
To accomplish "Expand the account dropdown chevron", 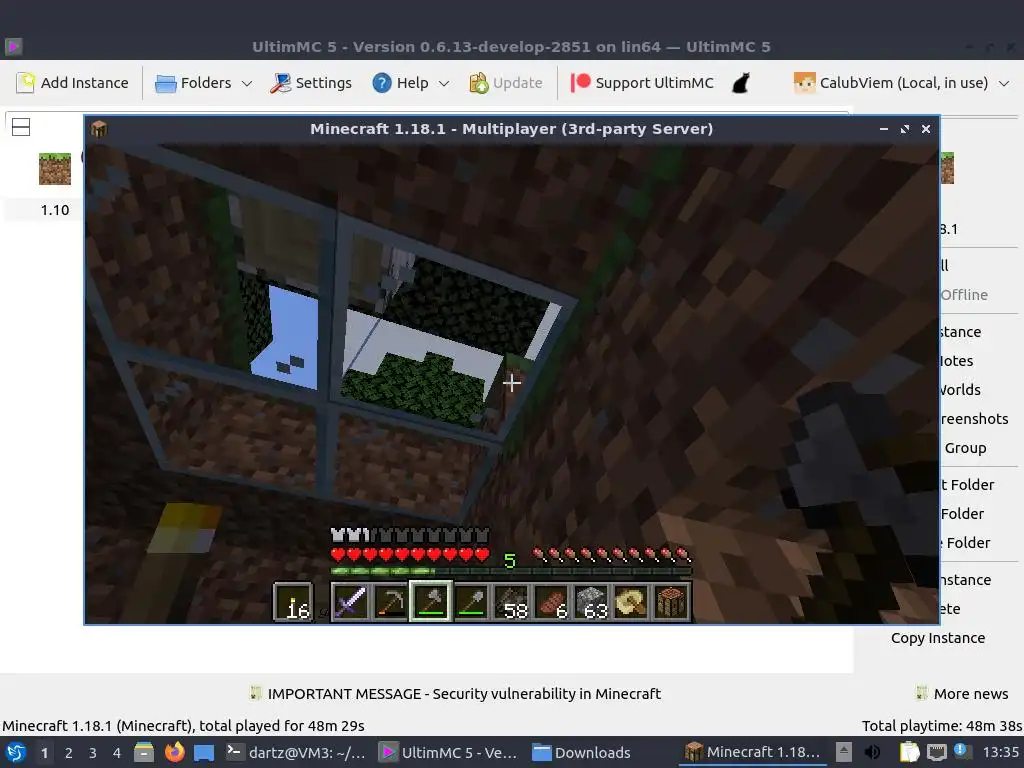I will pyautogui.click(x=1004, y=84).
